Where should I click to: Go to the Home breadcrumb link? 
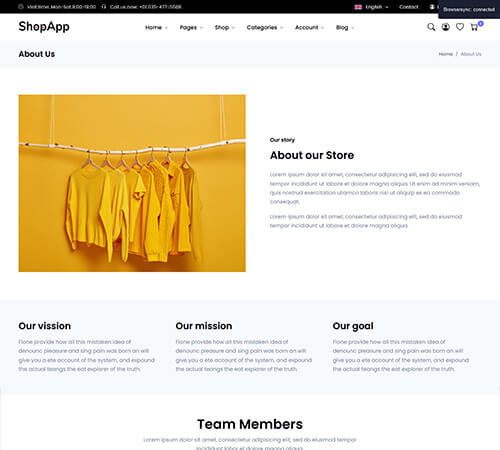point(445,54)
